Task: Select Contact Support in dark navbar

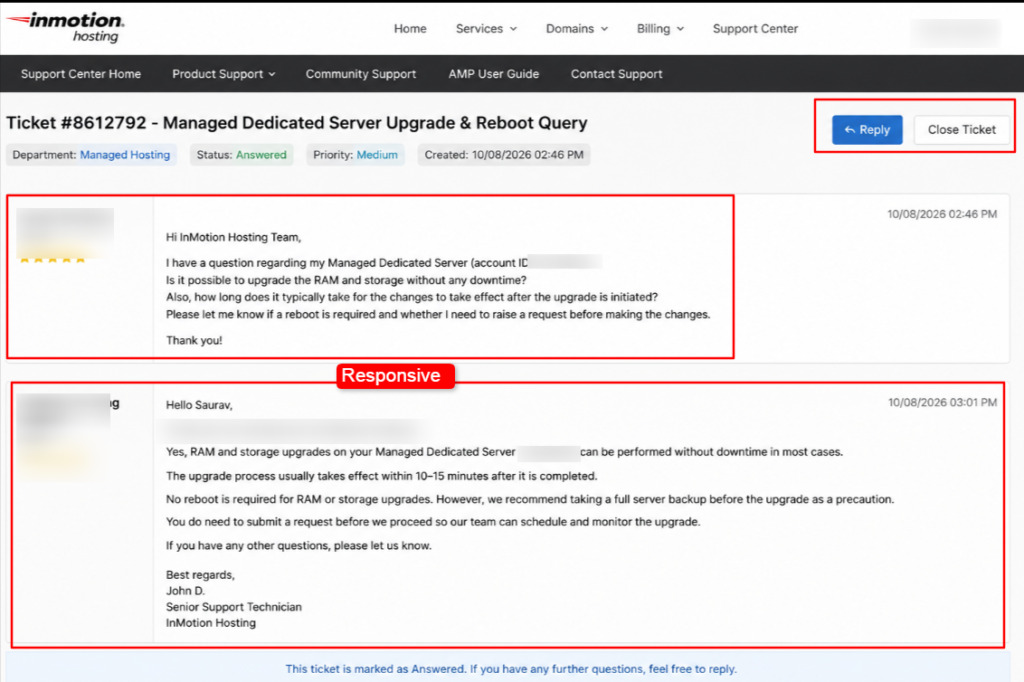Action: (x=616, y=74)
